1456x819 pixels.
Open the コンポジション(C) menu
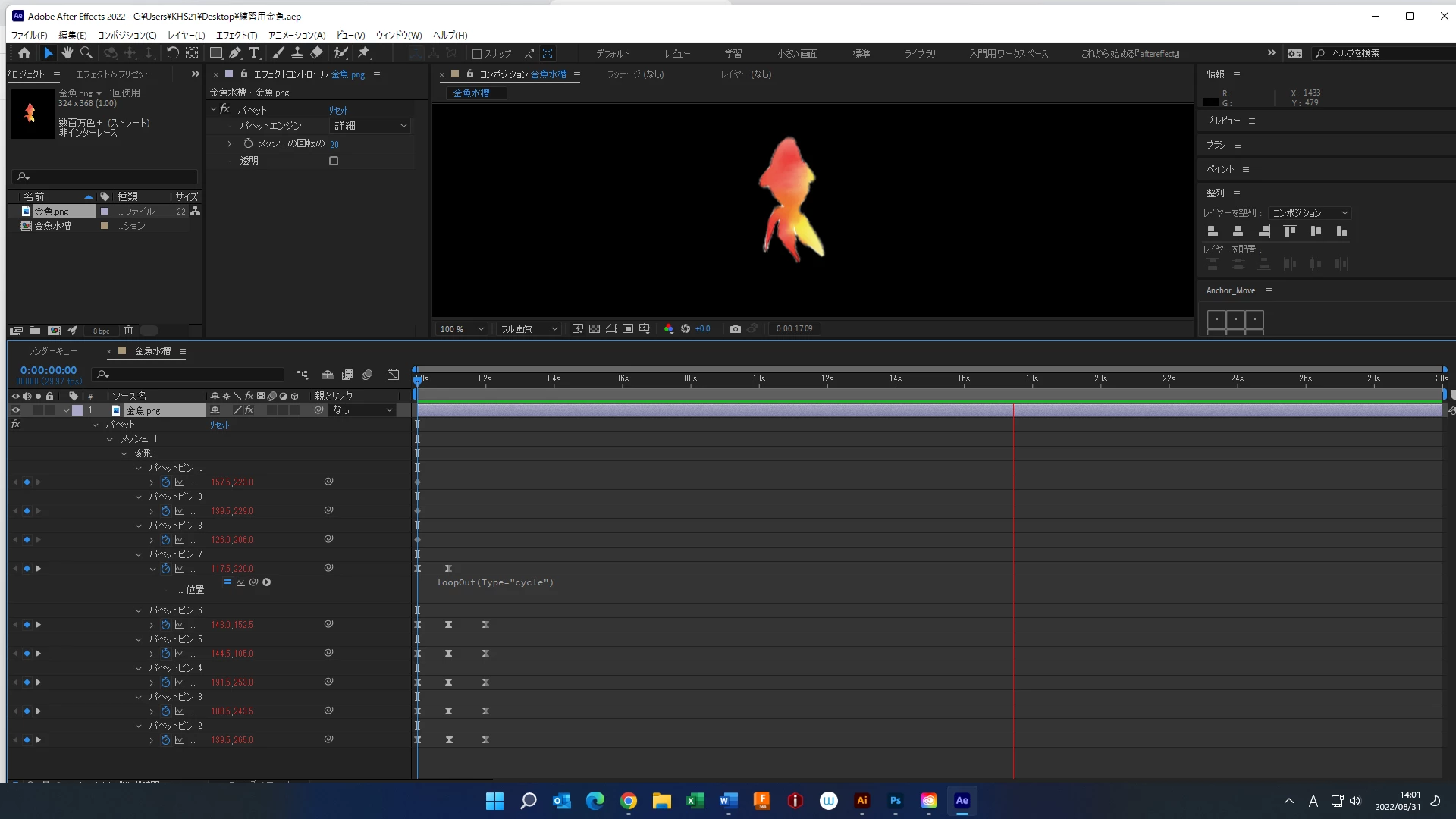(127, 35)
